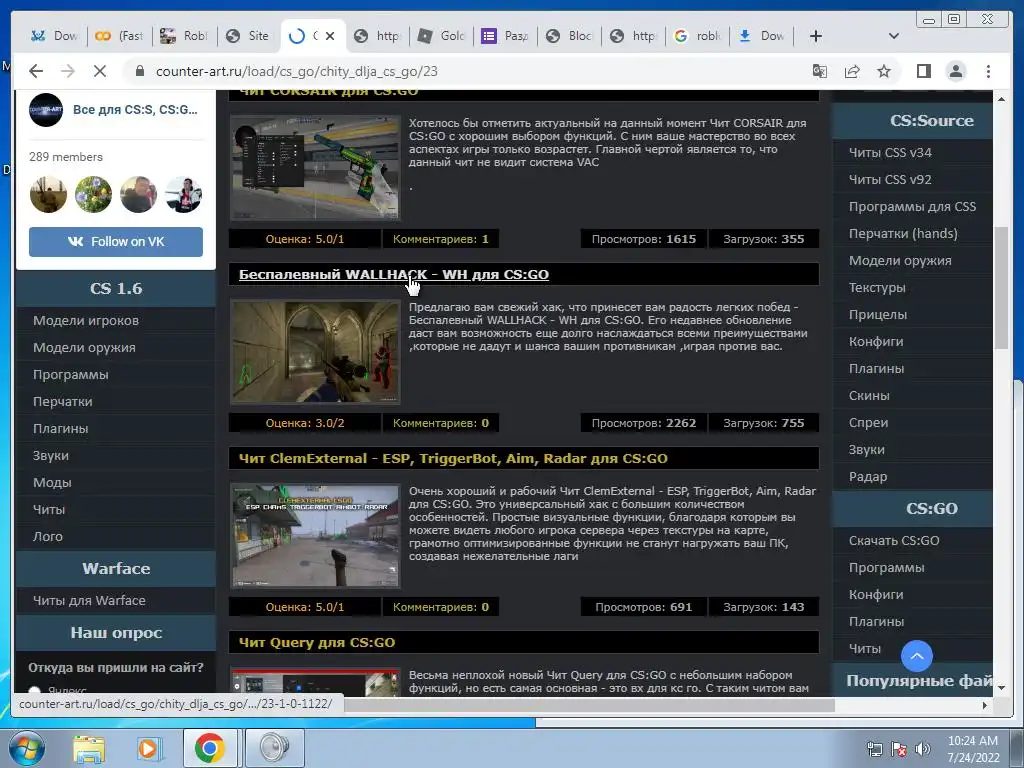Click Chrome icon in taskbar
Screen dimensions: 1024x768
pos(210,748)
